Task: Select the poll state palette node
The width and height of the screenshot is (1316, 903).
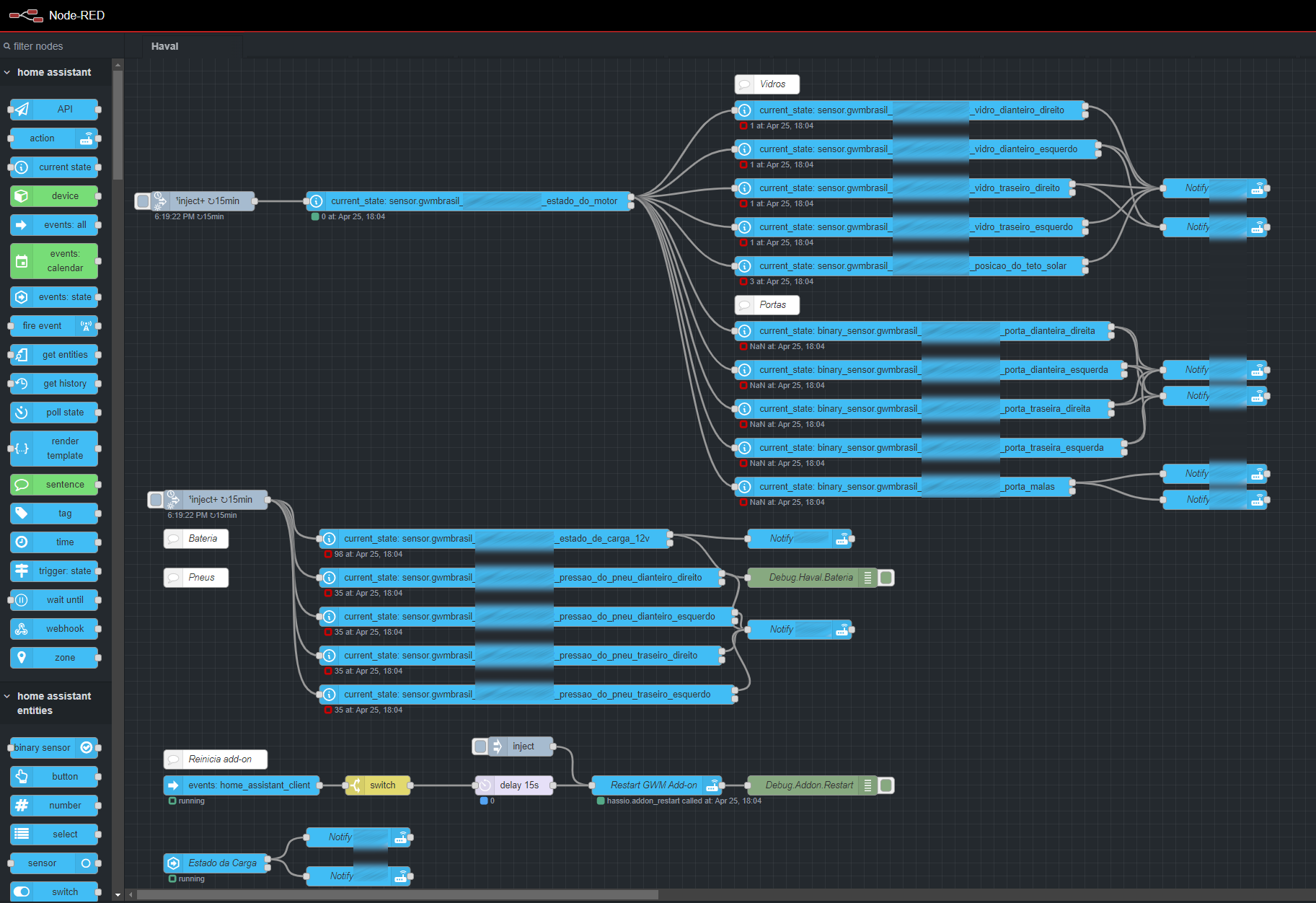Action: point(54,413)
